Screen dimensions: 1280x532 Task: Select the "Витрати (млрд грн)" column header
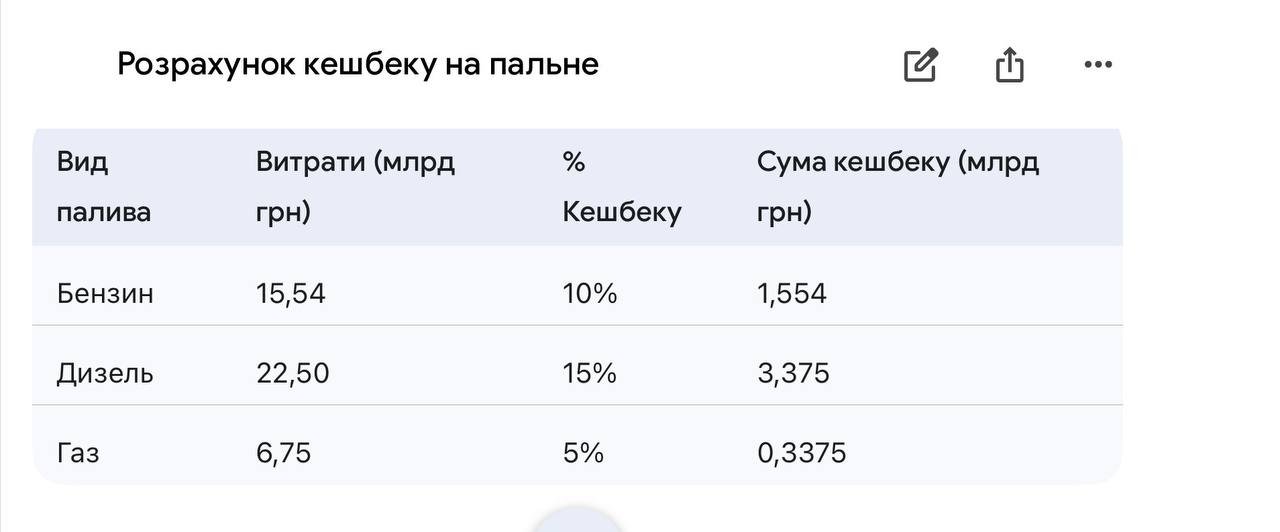355,187
